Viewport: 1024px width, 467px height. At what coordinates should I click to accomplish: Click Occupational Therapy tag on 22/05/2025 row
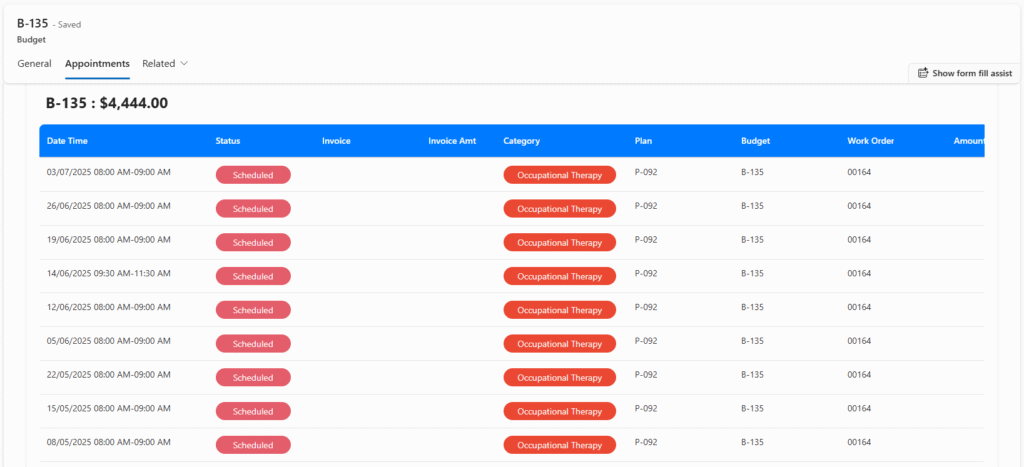(x=559, y=378)
